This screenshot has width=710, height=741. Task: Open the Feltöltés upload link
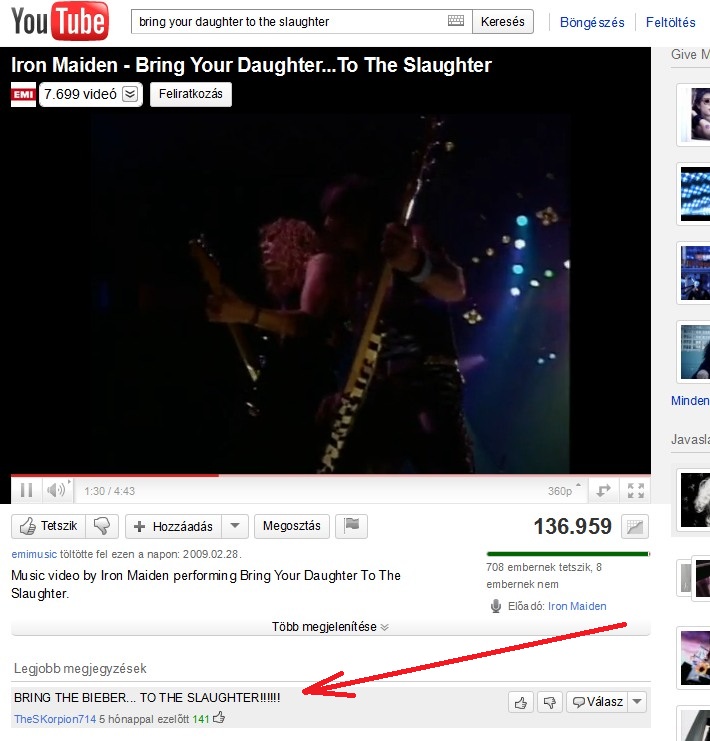670,22
